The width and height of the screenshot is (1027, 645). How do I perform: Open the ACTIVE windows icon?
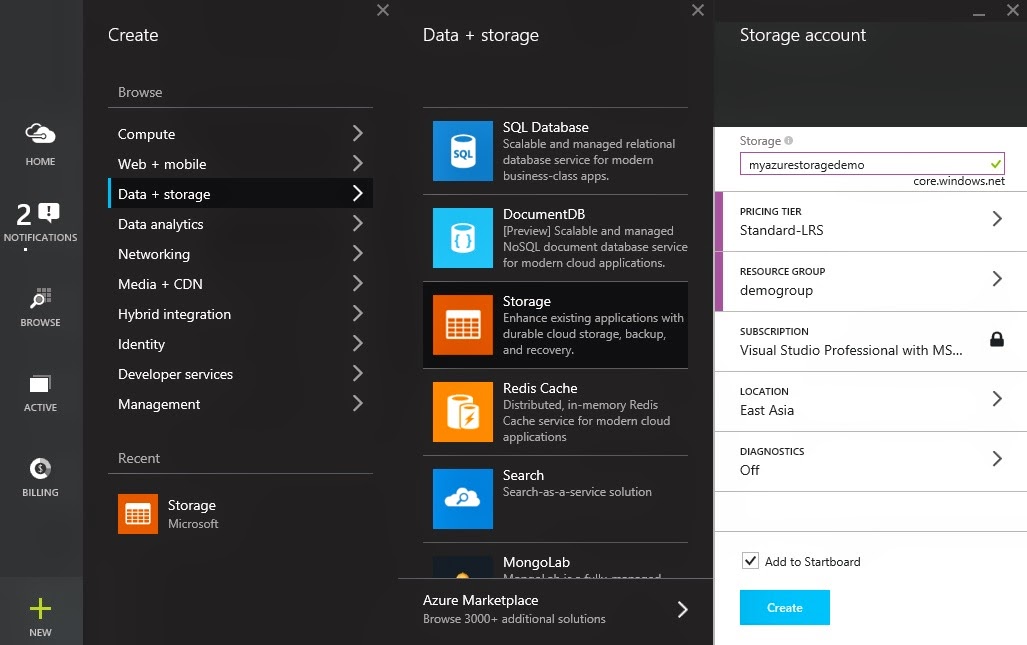point(40,384)
